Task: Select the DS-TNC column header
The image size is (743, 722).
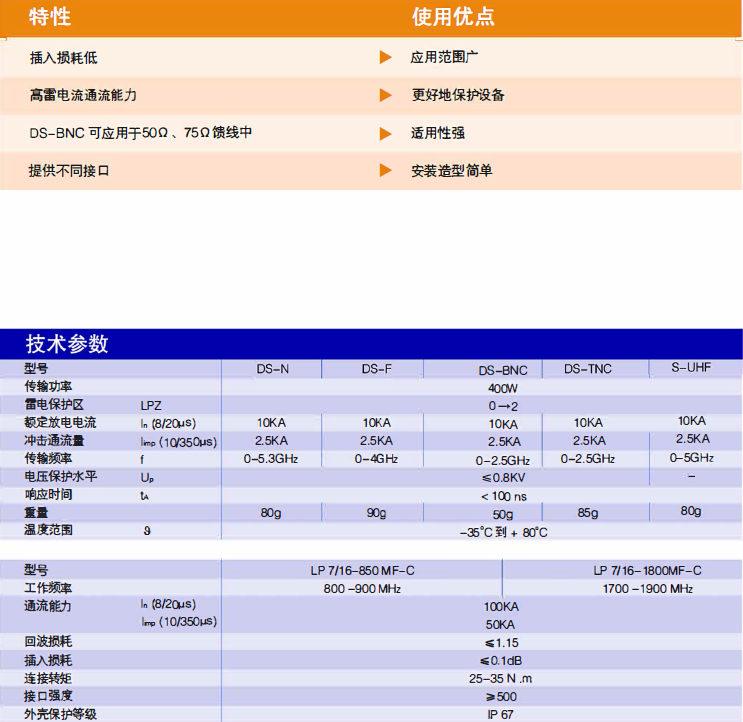Action: [x=588, y=369]
